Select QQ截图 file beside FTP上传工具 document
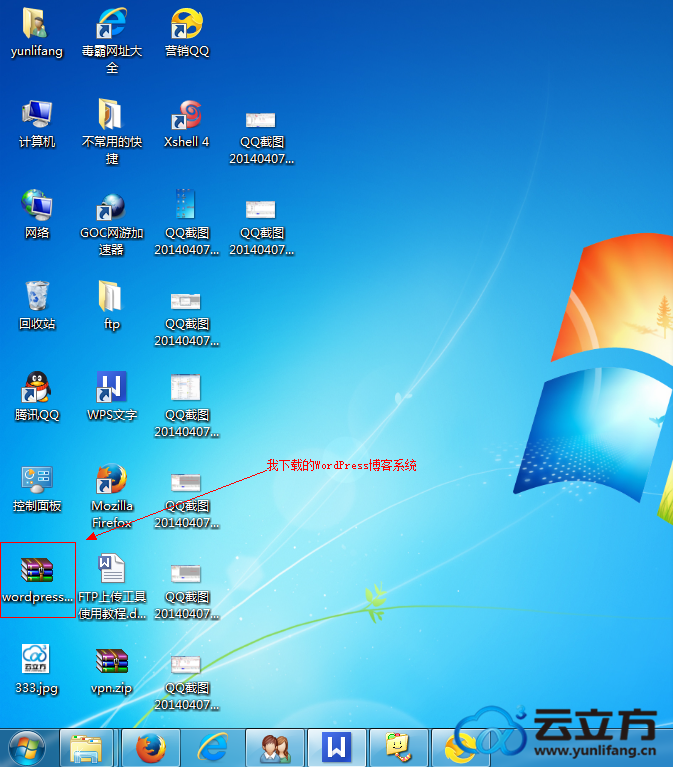673x767 pixels. coord(187,592)
